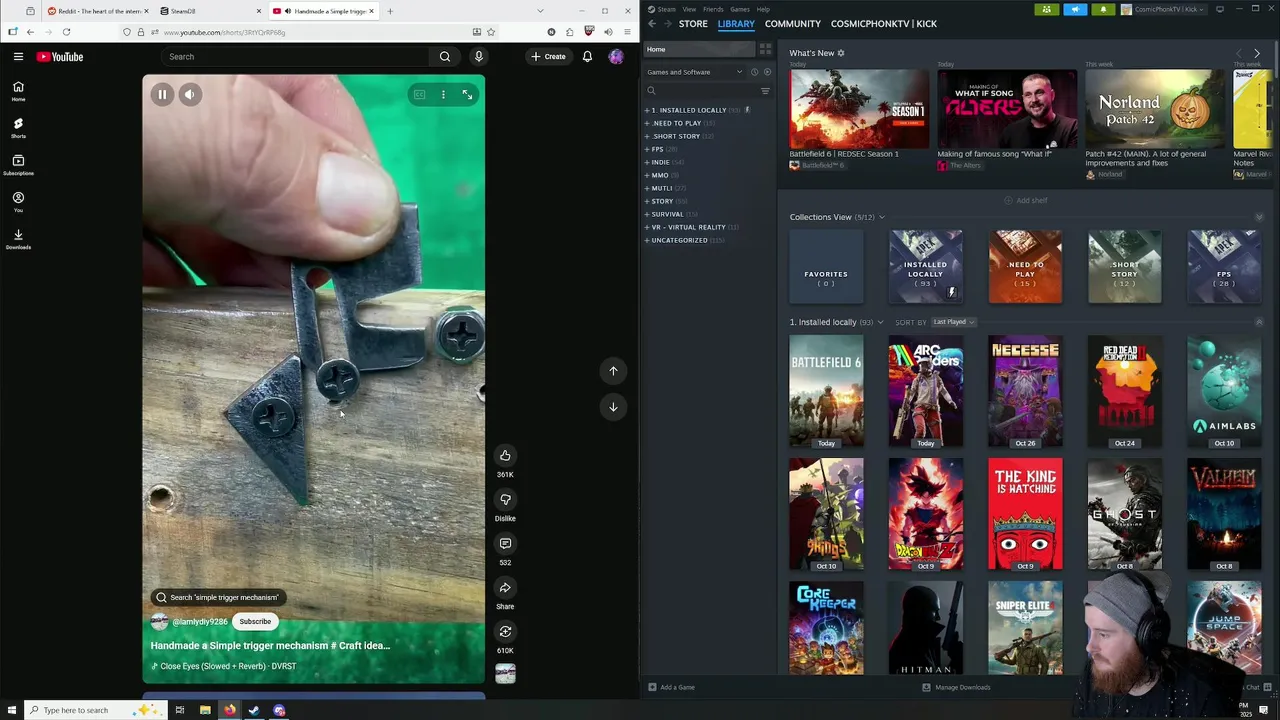Open the NEED TO PLAY collection tile

pos(1025,267)
